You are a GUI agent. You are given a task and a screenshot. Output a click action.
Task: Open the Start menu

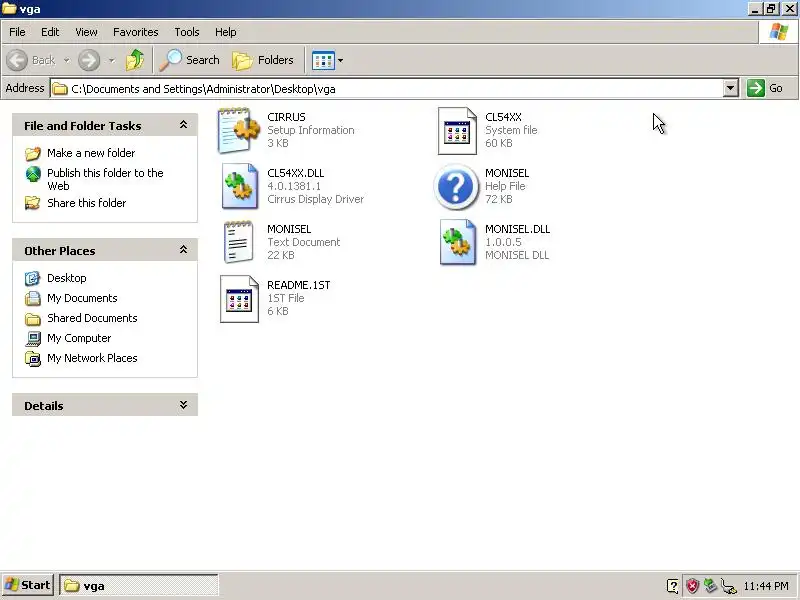pos(28,585)
